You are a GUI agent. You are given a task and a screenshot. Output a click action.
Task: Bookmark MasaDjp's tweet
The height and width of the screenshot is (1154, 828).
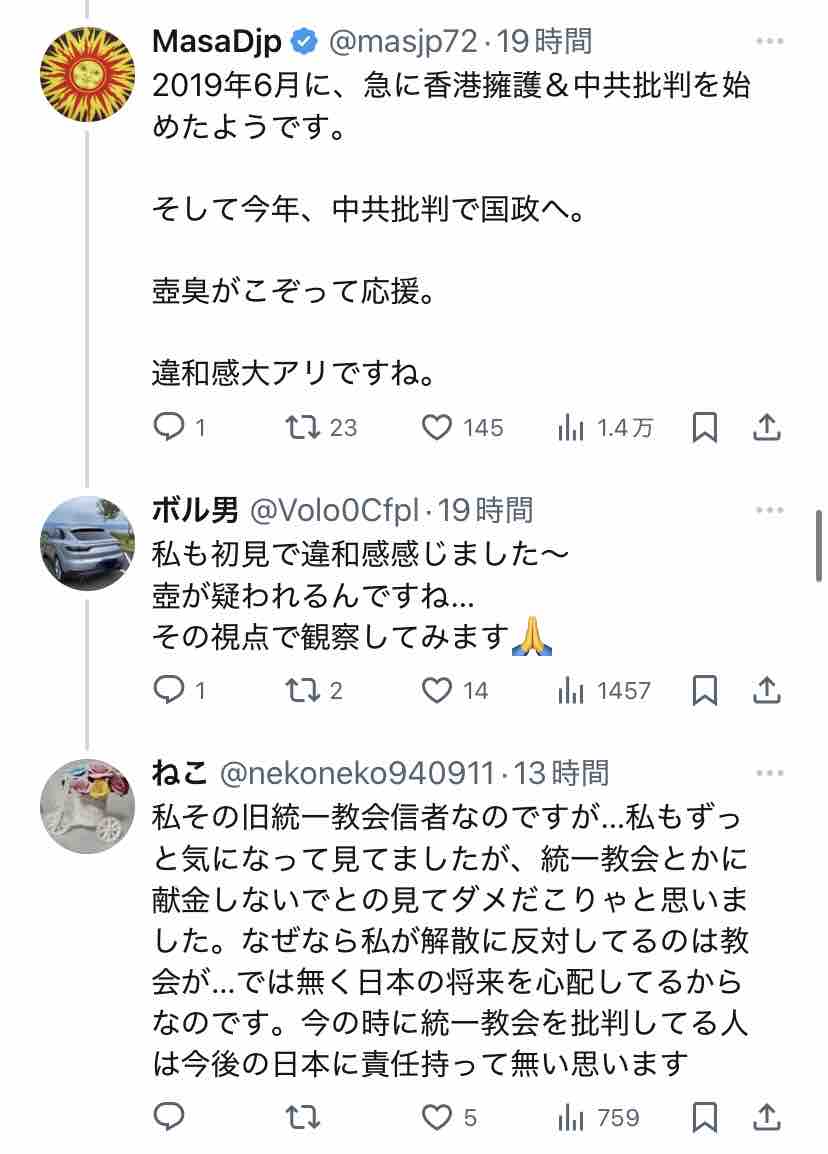[705, 428]
